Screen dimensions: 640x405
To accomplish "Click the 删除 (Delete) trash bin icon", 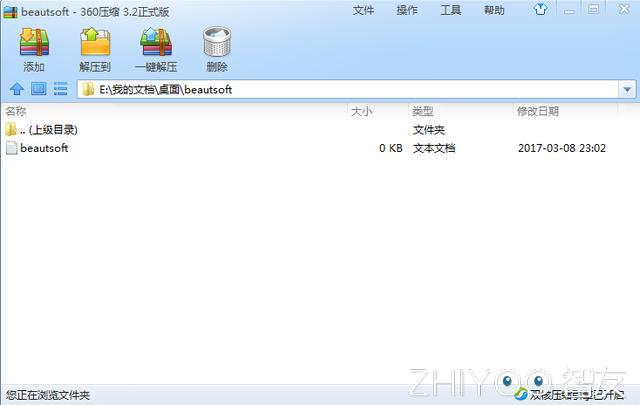I will coord(217,42).
